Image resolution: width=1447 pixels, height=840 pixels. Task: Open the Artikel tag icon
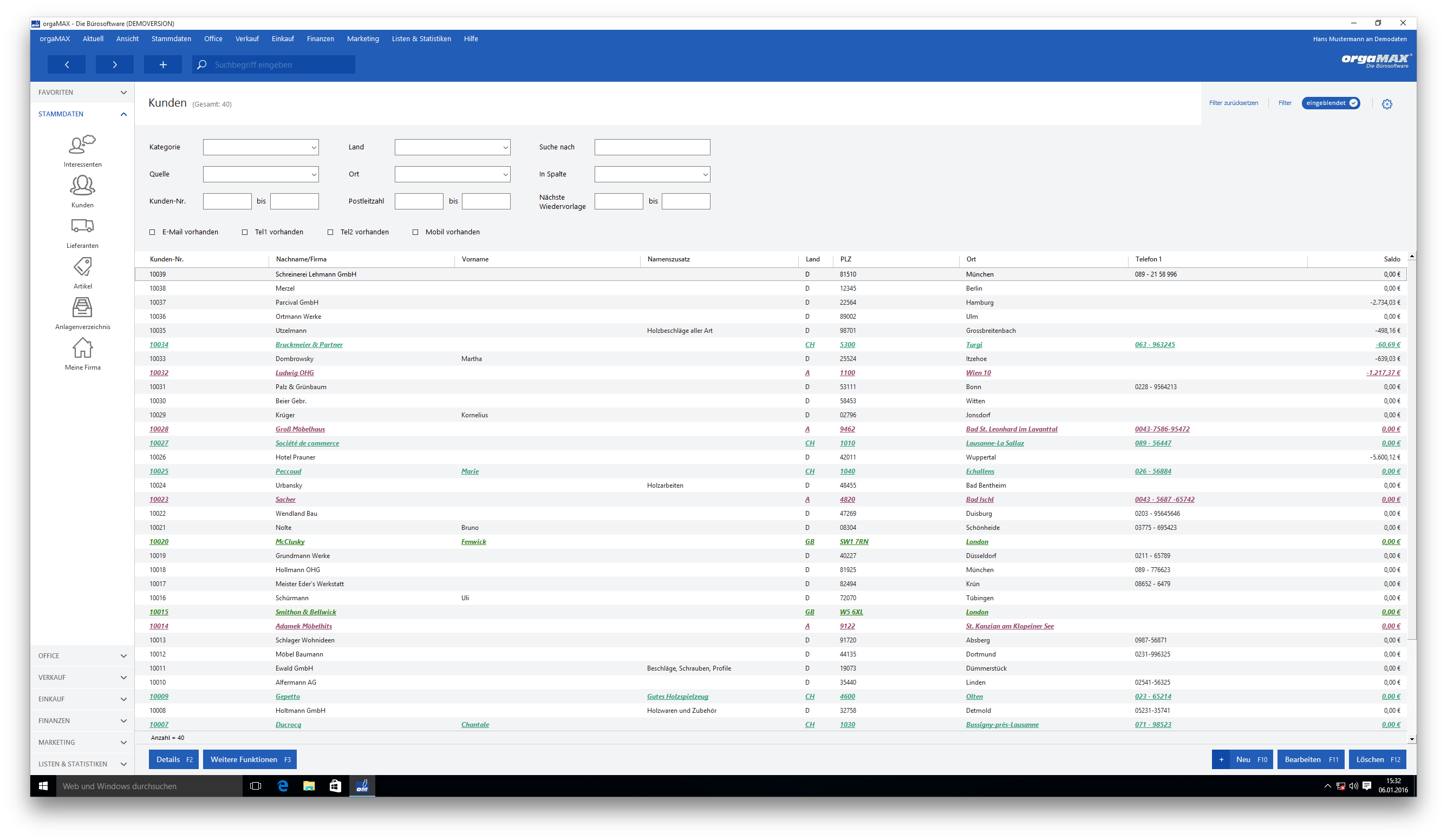tap(82, 266)
